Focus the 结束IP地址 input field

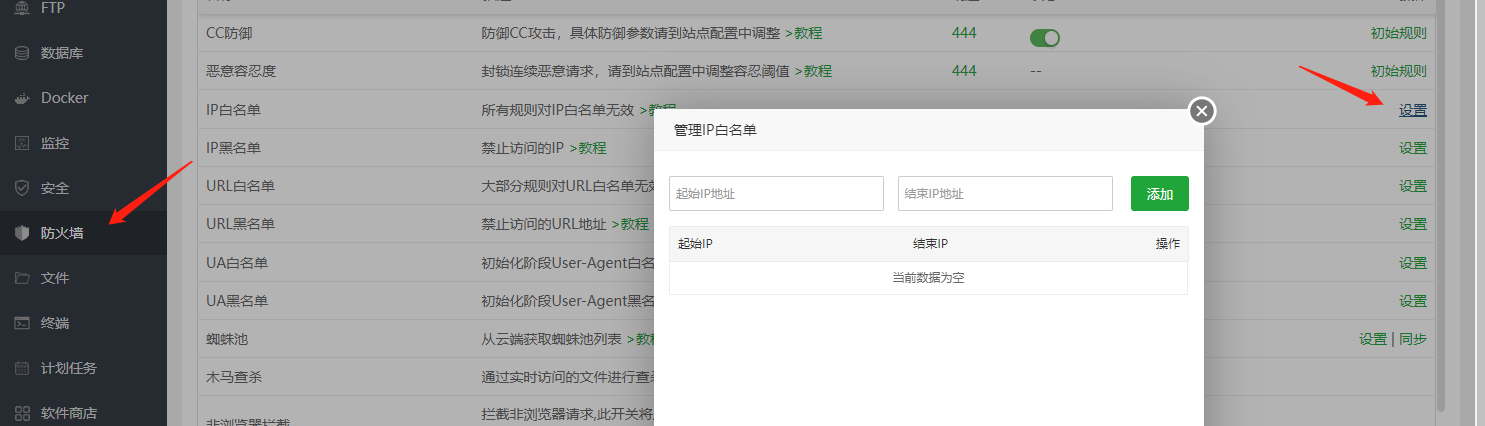pyautogui.click(x=1005, y=194)
